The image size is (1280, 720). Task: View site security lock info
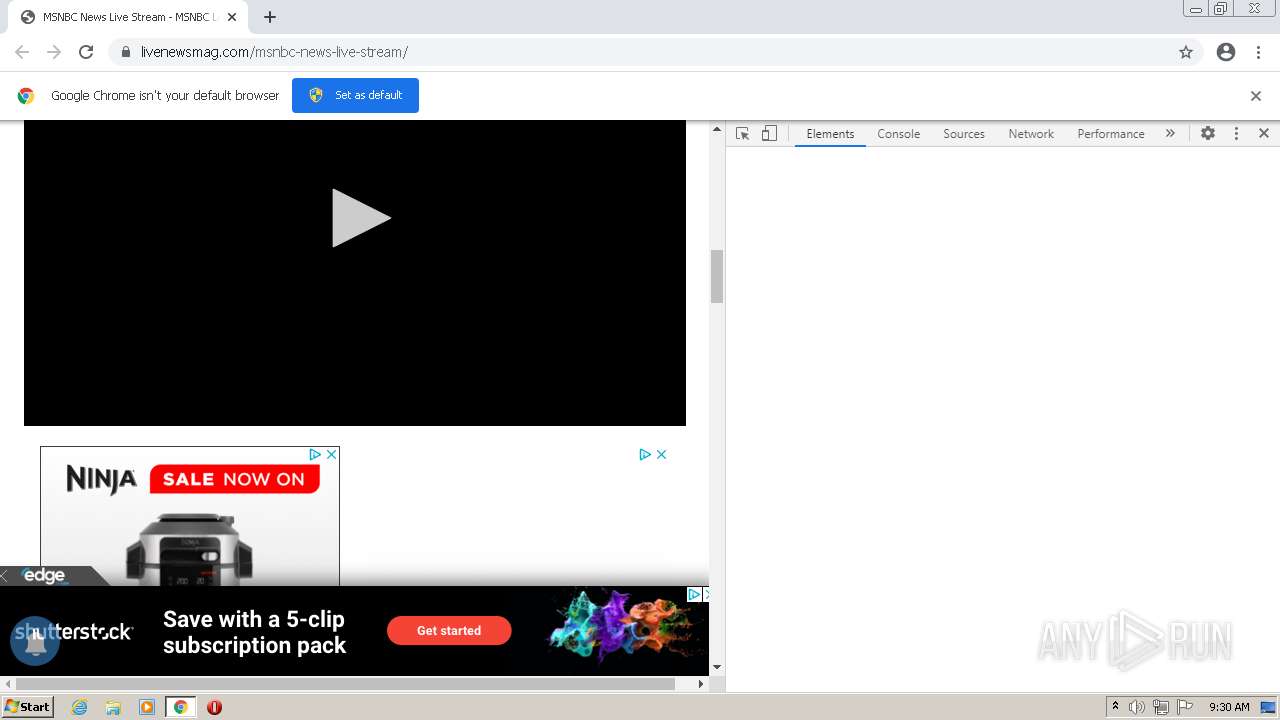125,52
